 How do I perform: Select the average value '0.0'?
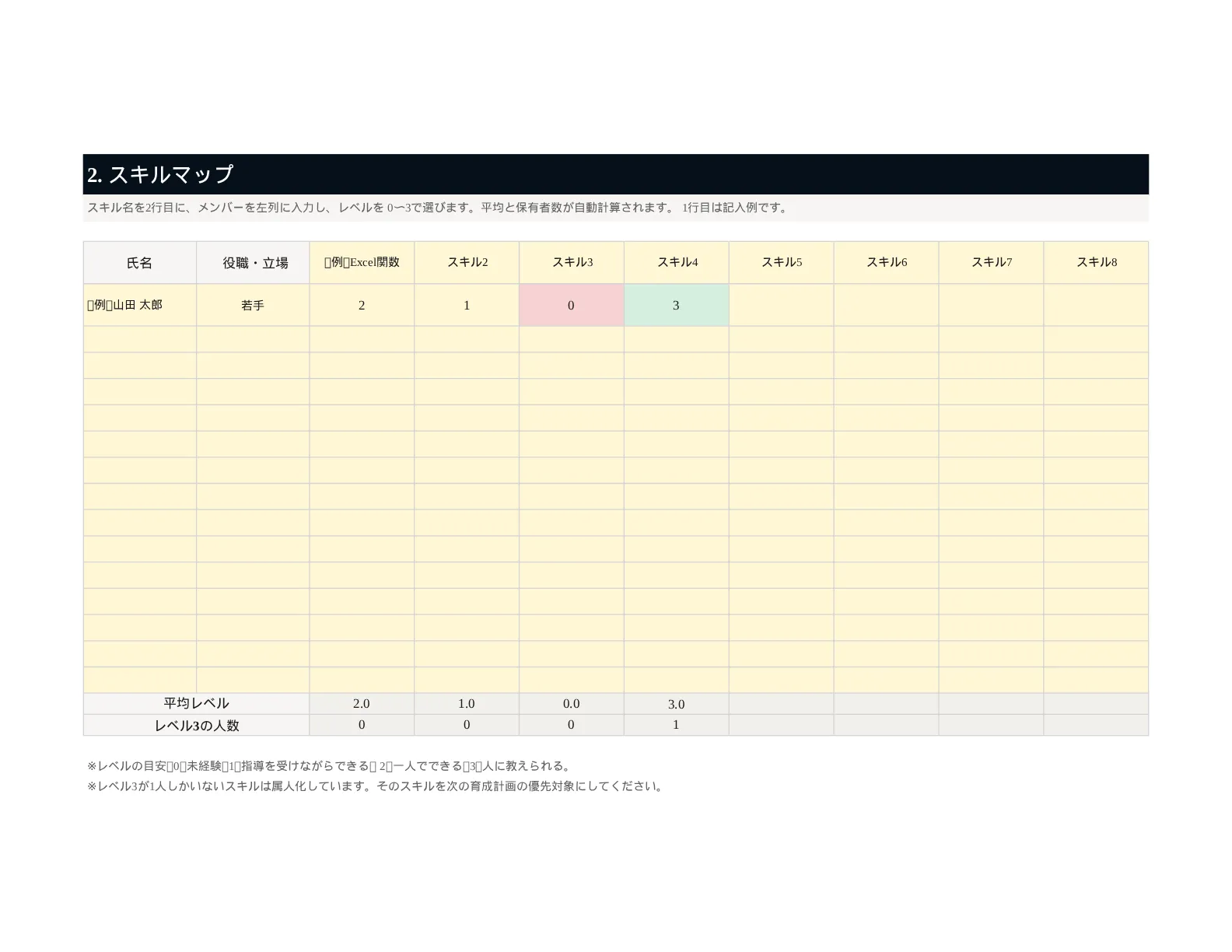click(x=572, y=704)
